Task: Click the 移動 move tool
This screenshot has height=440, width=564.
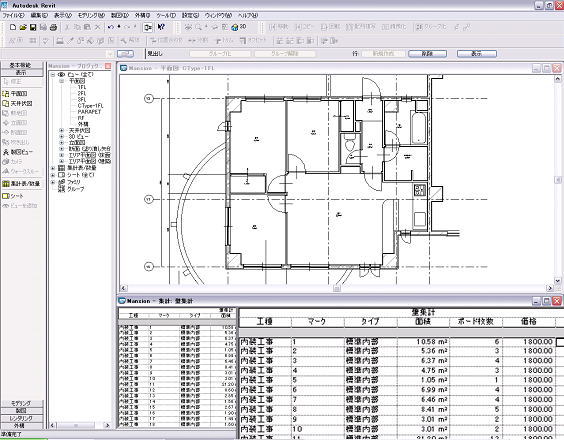Action: click(x=278, y=27)
